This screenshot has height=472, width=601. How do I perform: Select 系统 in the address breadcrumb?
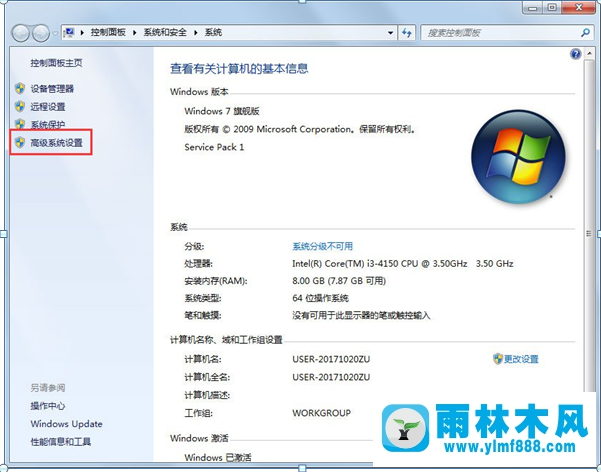[213, 33]
